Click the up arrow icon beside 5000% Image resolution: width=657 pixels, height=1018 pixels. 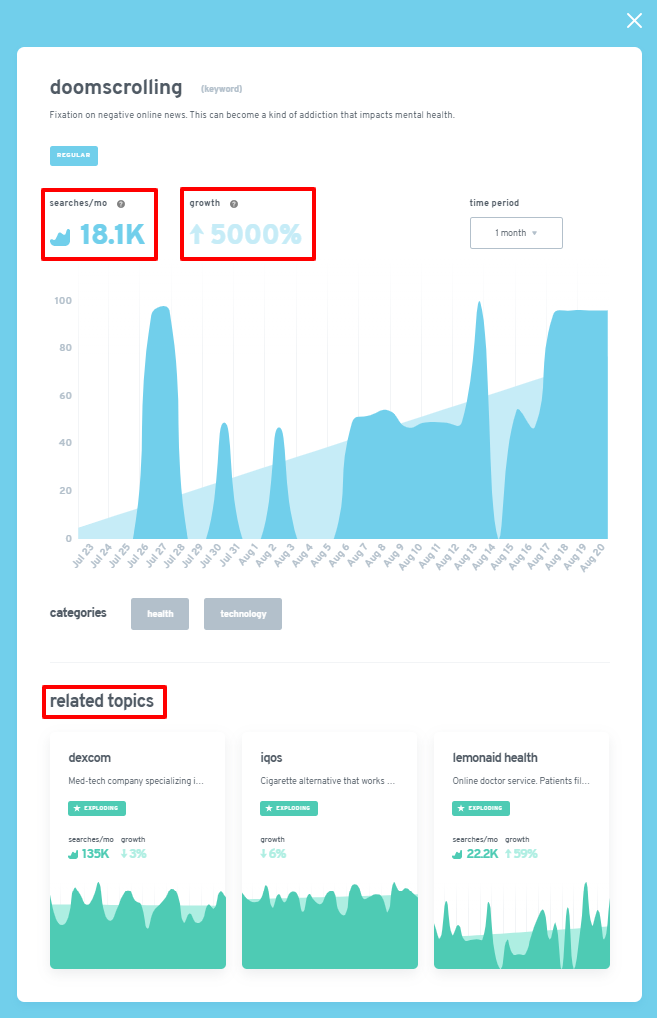[197, 234]
